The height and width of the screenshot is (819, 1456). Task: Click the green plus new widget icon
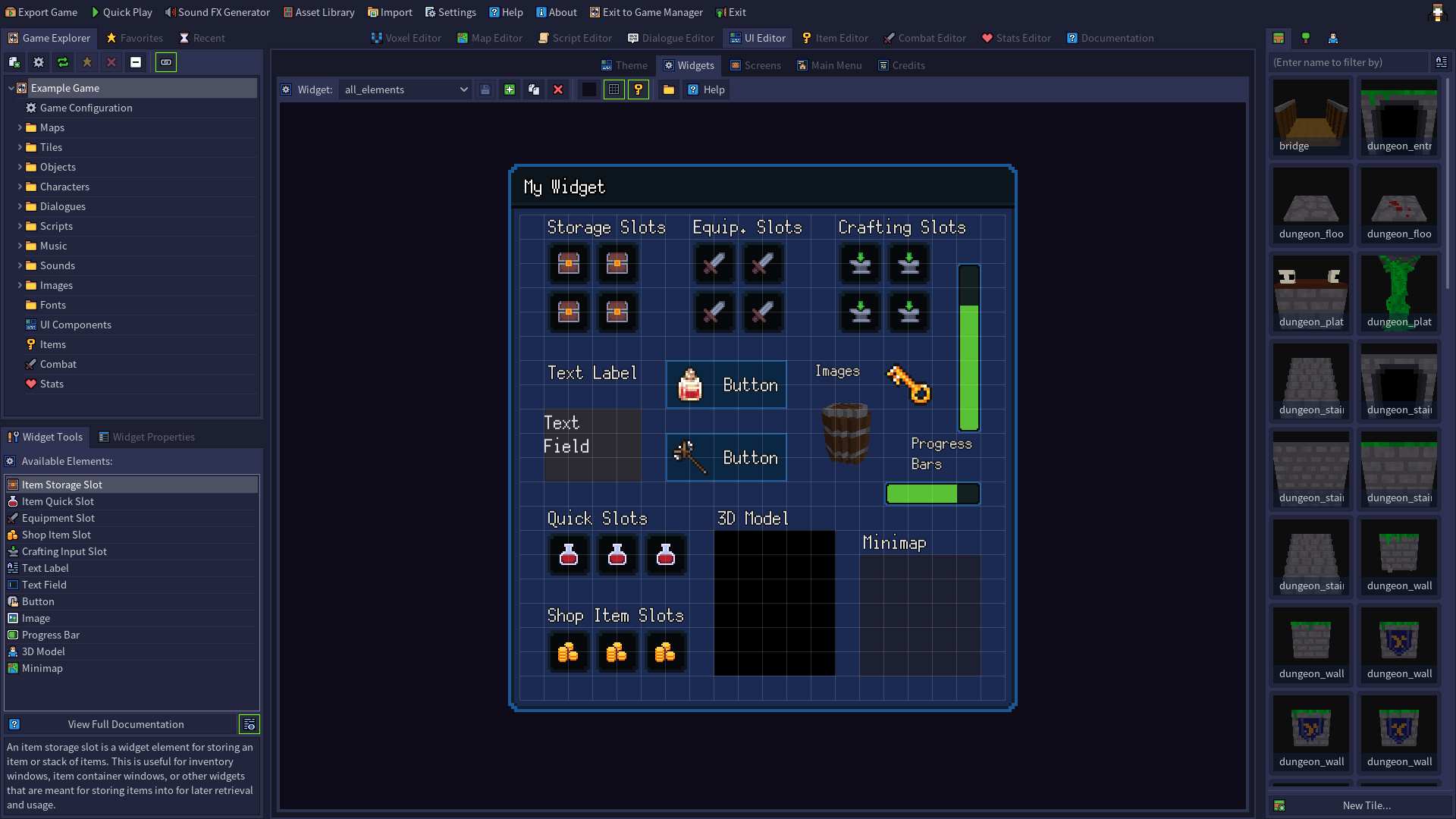(x=510, y=89)
